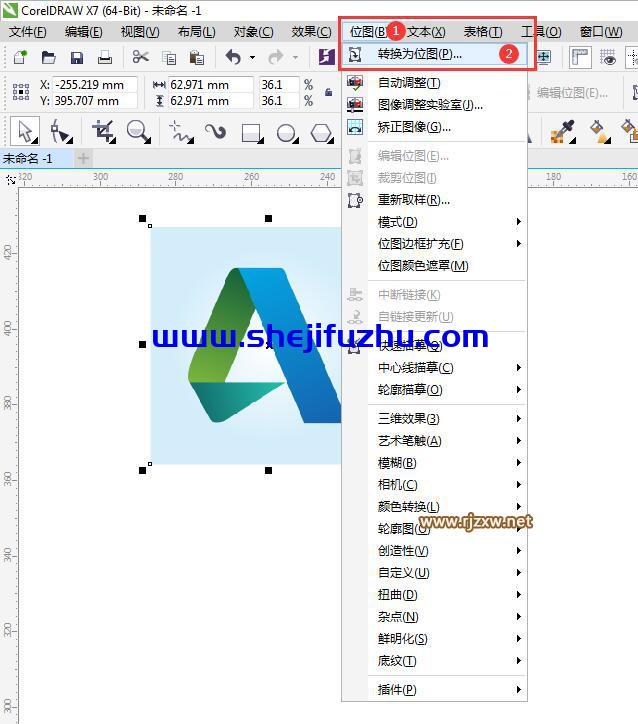Click the object width field

[x=211, y=84]
